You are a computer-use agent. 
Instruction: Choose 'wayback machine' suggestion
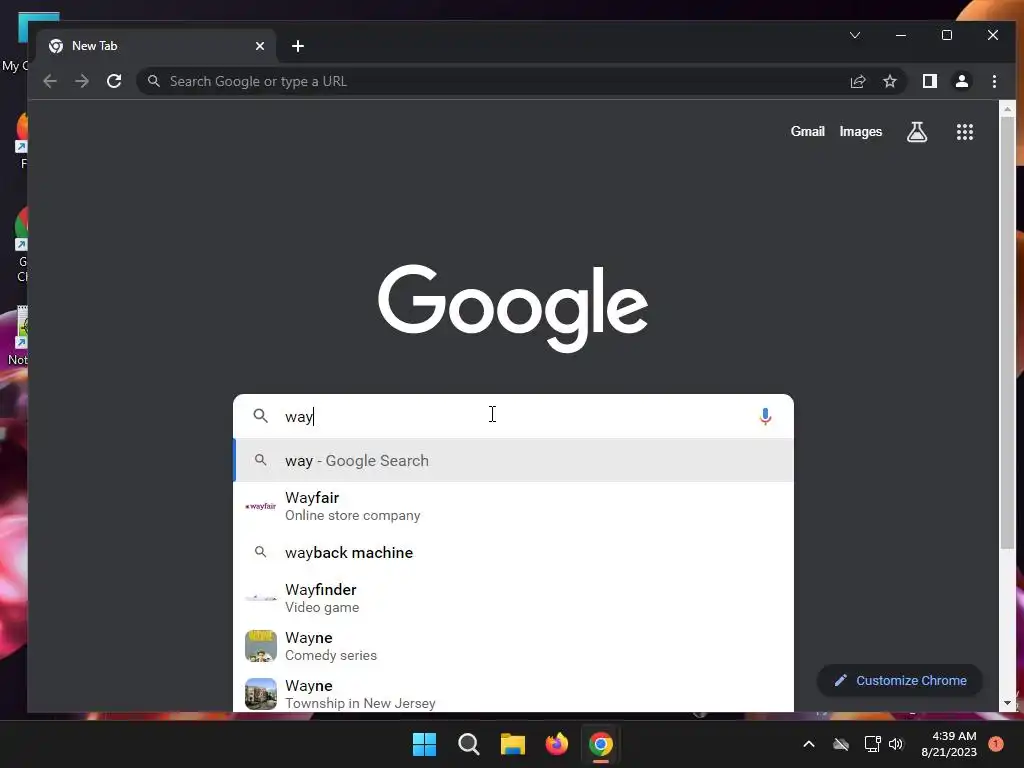pyautogui.click(x=513, y=552)
